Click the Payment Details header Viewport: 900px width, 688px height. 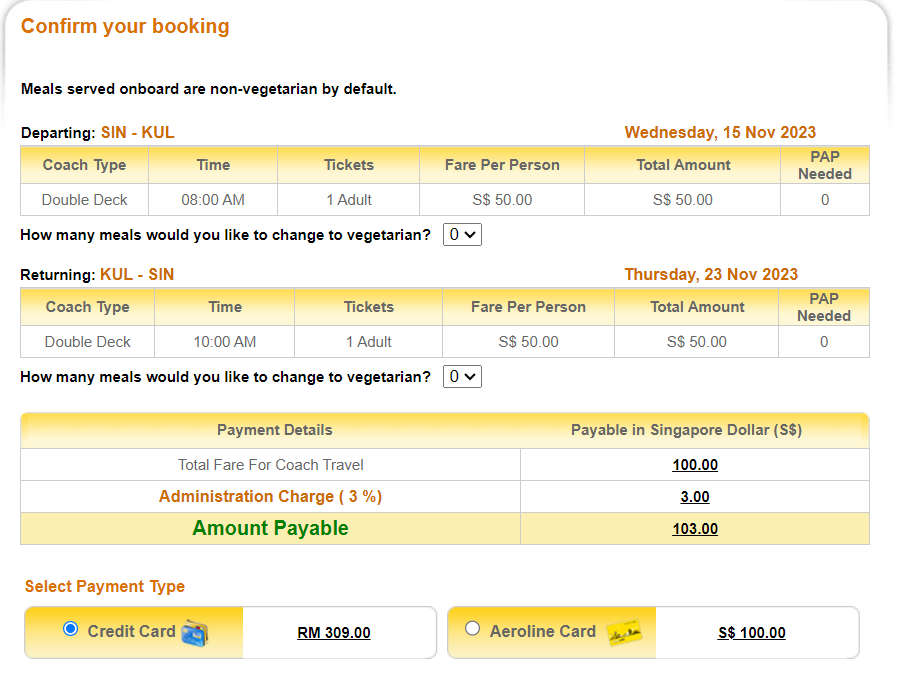point(275,430)
